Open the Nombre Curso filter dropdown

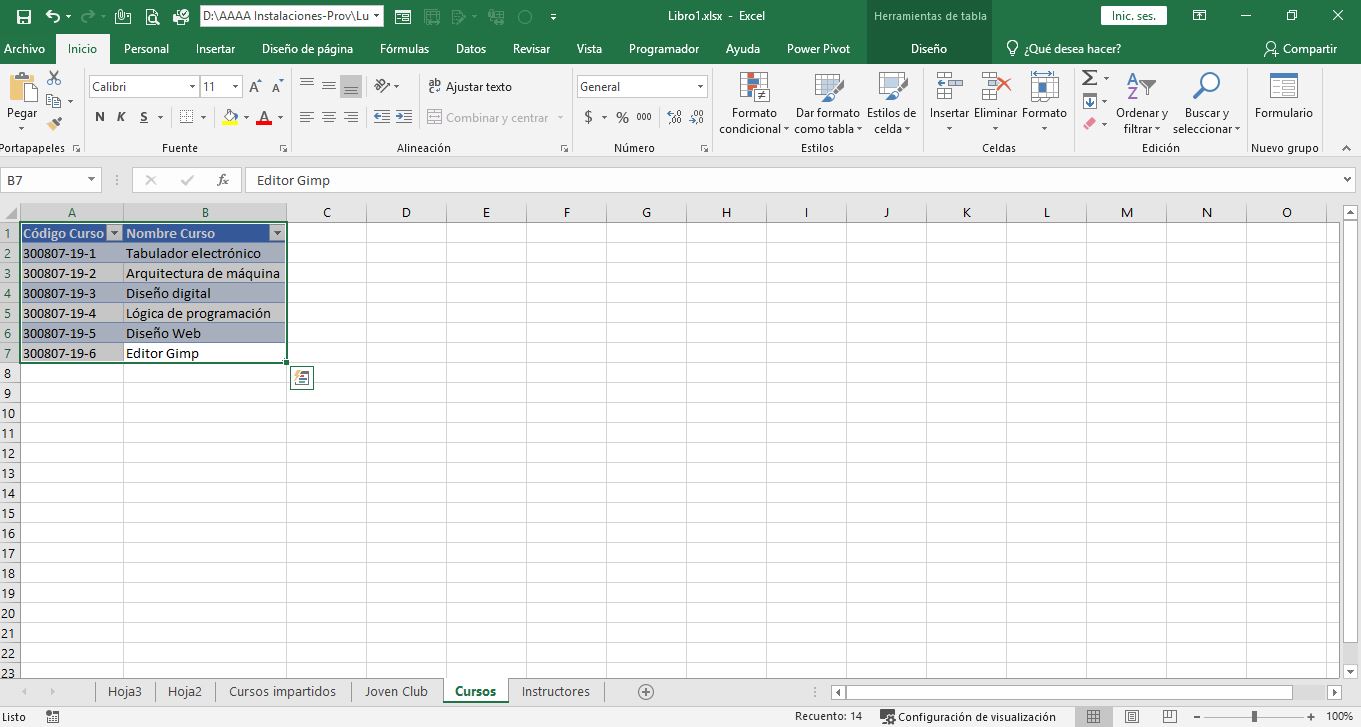point(277,233)
